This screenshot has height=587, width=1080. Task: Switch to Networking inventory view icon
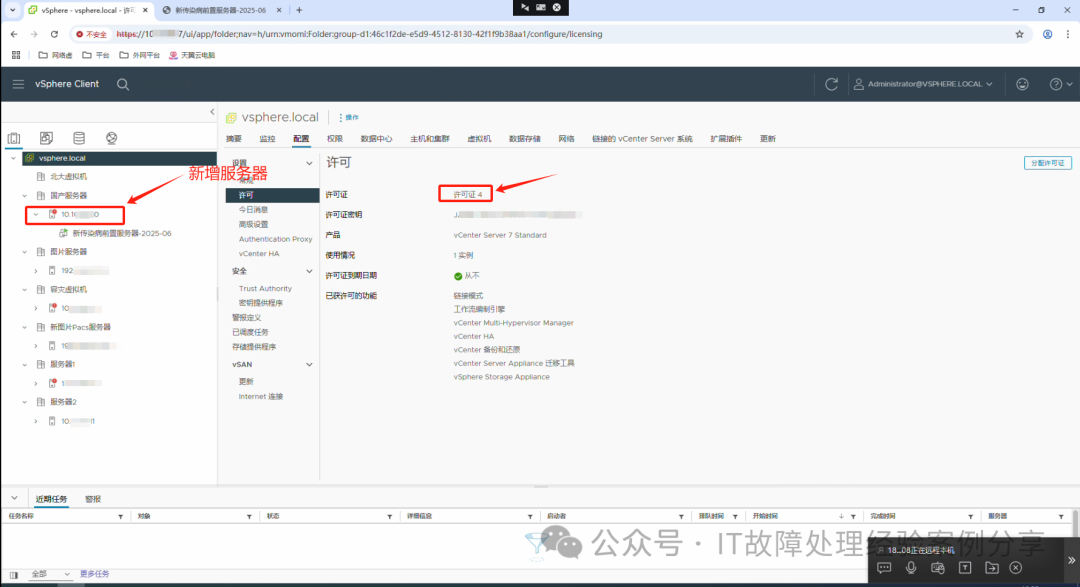click(112, 138)
